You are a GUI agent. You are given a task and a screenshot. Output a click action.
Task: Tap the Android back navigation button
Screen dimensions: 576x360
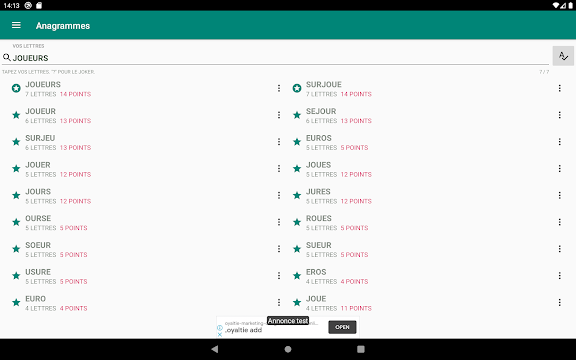pyautogui.click(x=215, y=349)
